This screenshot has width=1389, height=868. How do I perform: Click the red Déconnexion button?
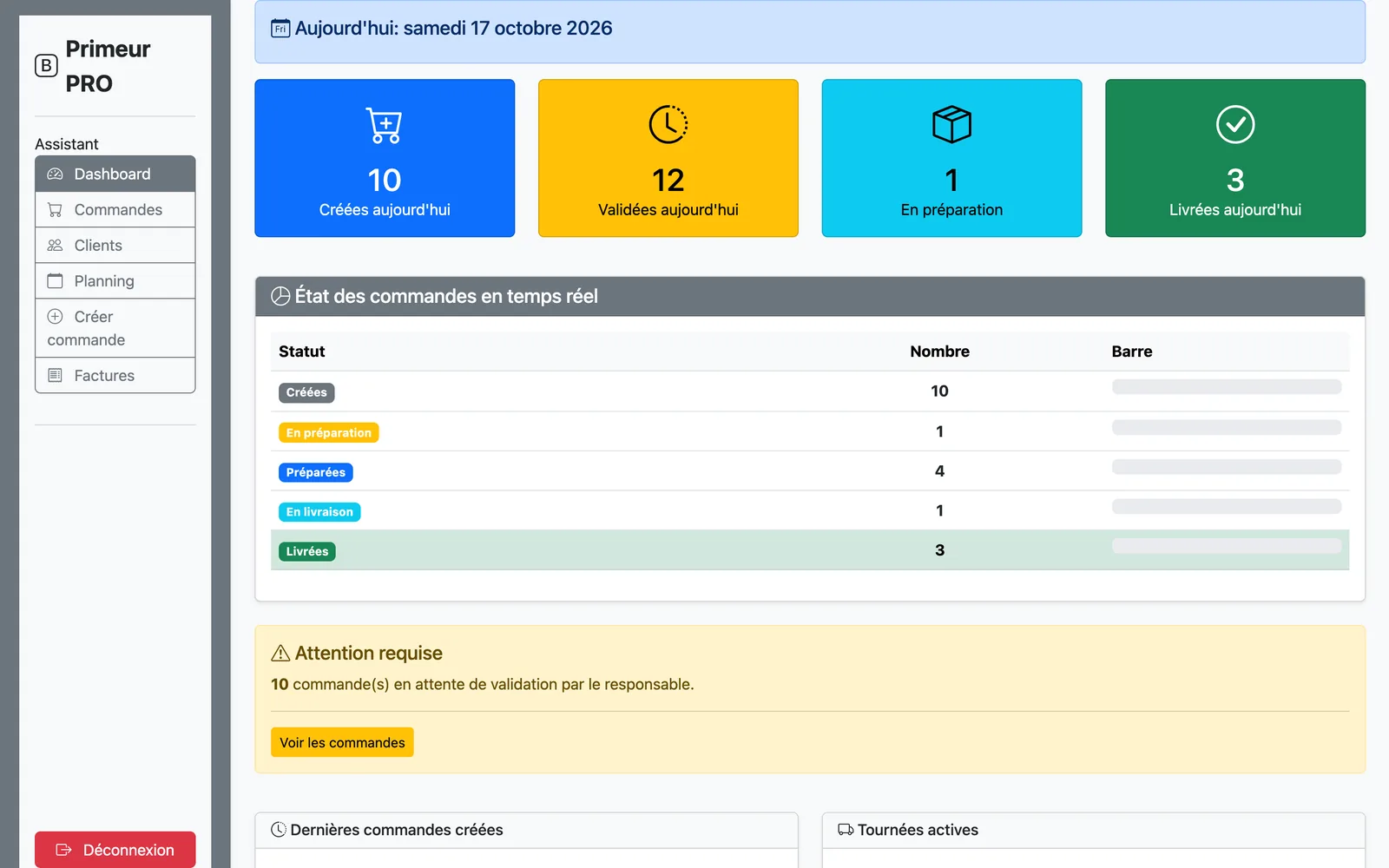pyautogui.click(x=115, y=850)
